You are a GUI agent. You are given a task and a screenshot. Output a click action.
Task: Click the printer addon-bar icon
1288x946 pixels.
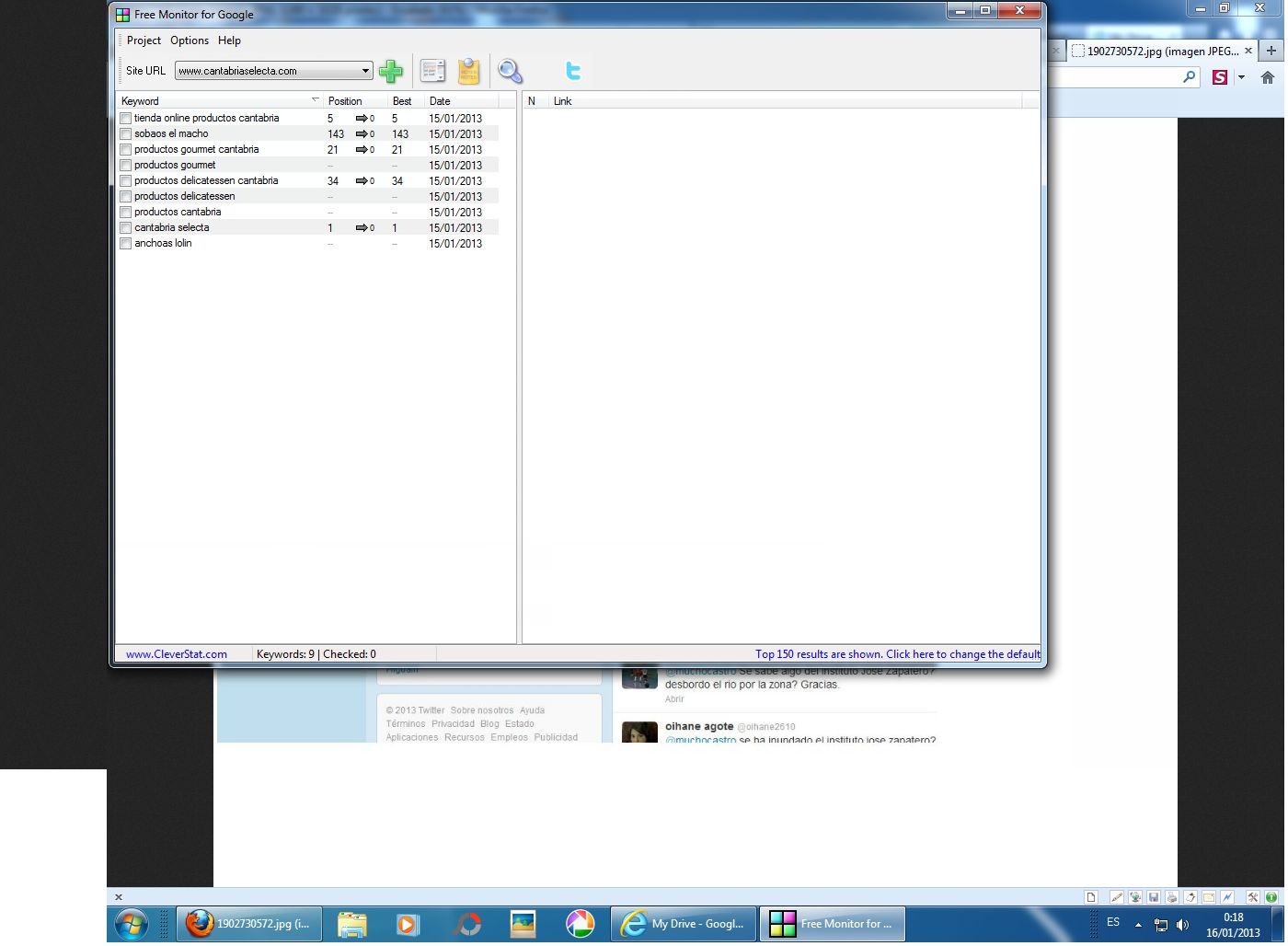1172,897
